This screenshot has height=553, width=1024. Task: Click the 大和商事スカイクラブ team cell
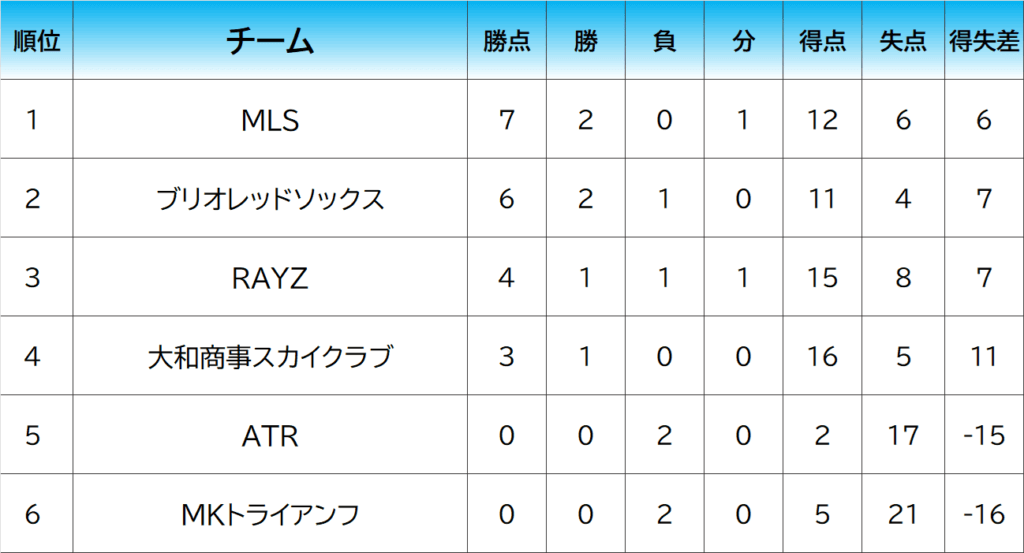coord(270,357)
